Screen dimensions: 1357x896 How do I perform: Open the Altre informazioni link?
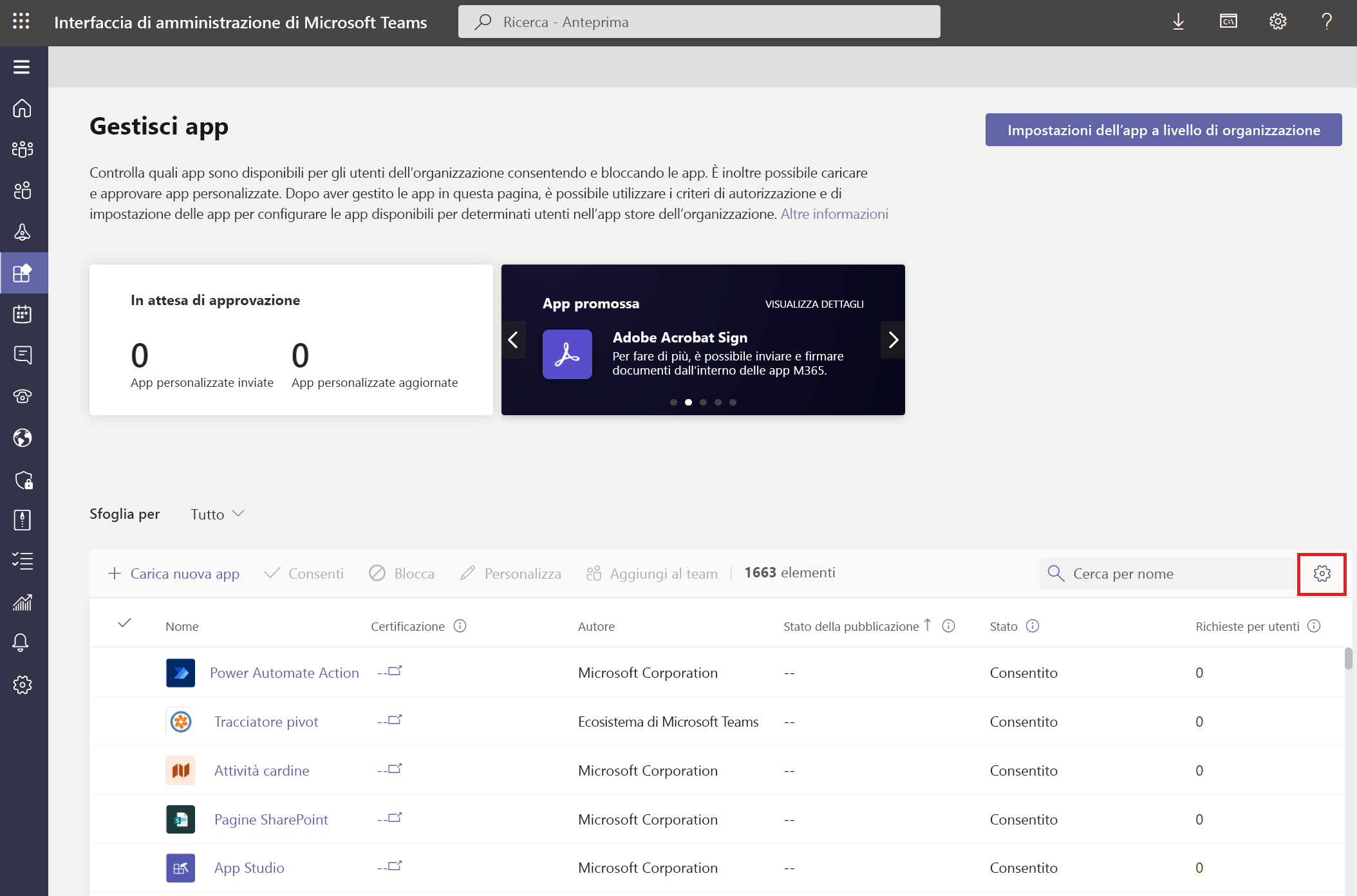[834, 214]
